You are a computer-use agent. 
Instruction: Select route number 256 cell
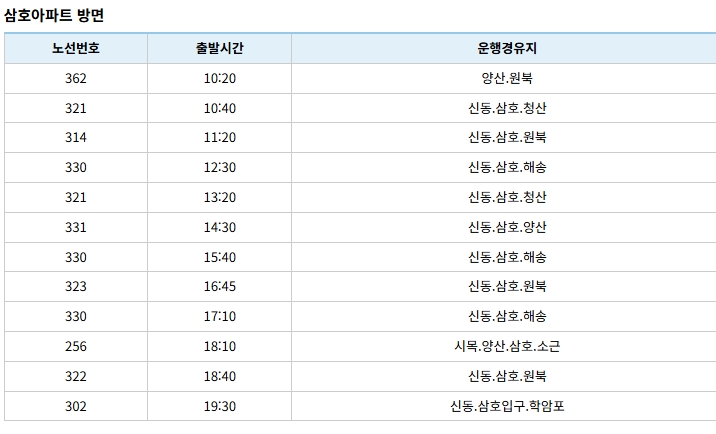[x=76, y=346]
